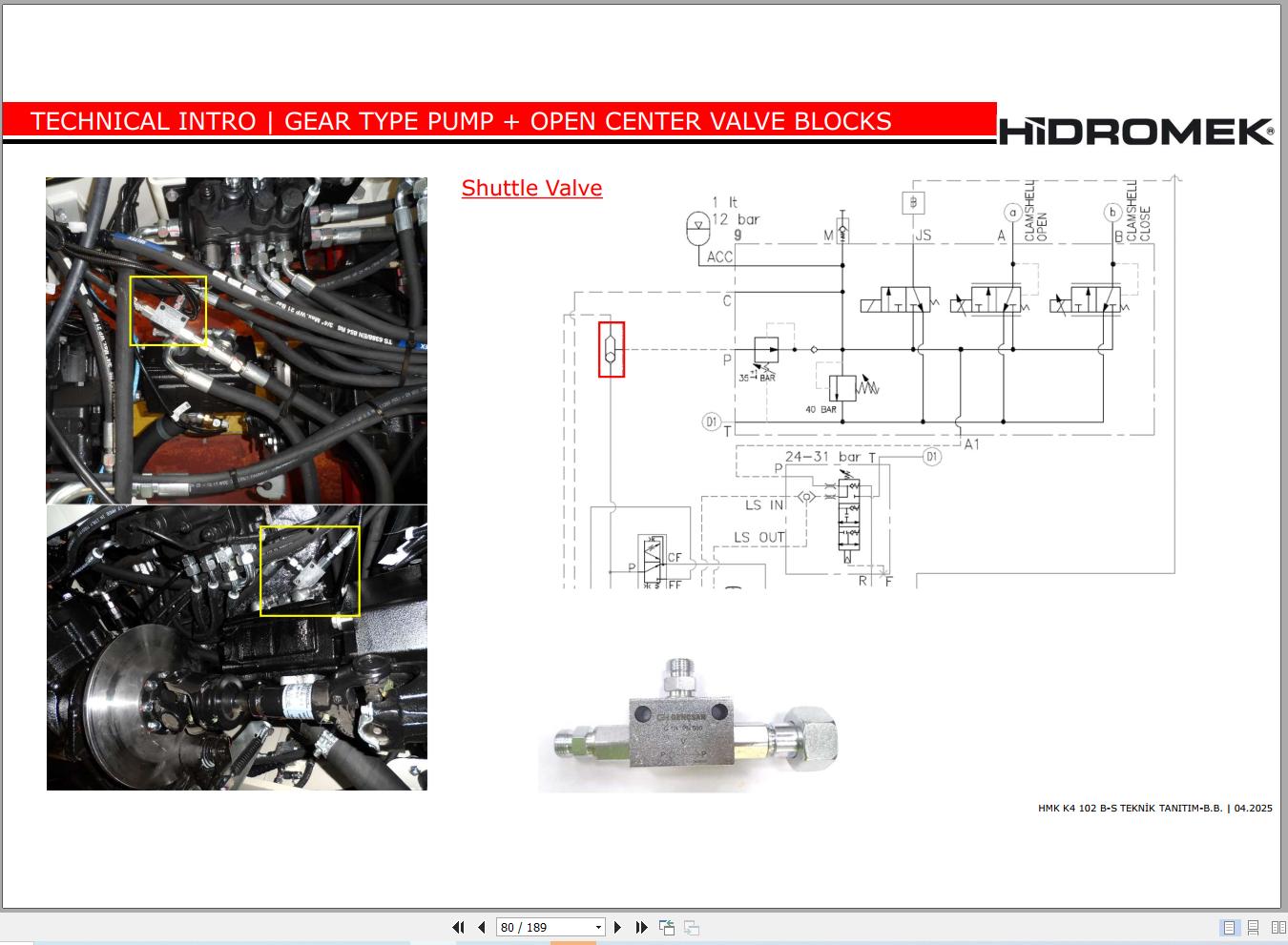Click the bottom driveshaft photo
Viewport: 1288px width, 945px height.
coord(237,647)
